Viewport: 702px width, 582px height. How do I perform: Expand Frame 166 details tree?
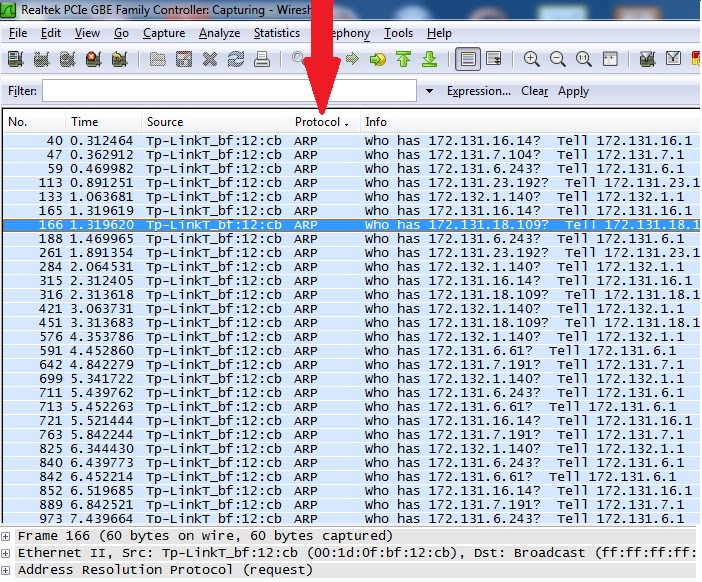(5, 536)
